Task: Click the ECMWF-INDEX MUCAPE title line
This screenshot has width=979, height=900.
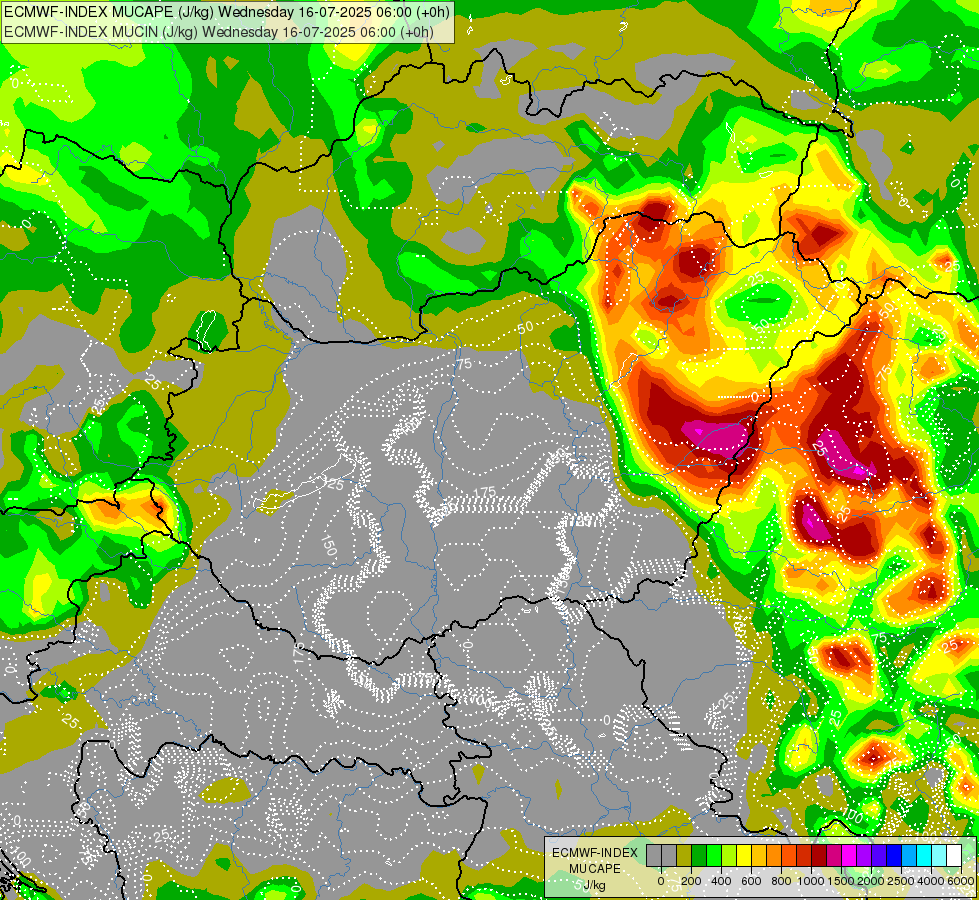Action: point(226,11)
